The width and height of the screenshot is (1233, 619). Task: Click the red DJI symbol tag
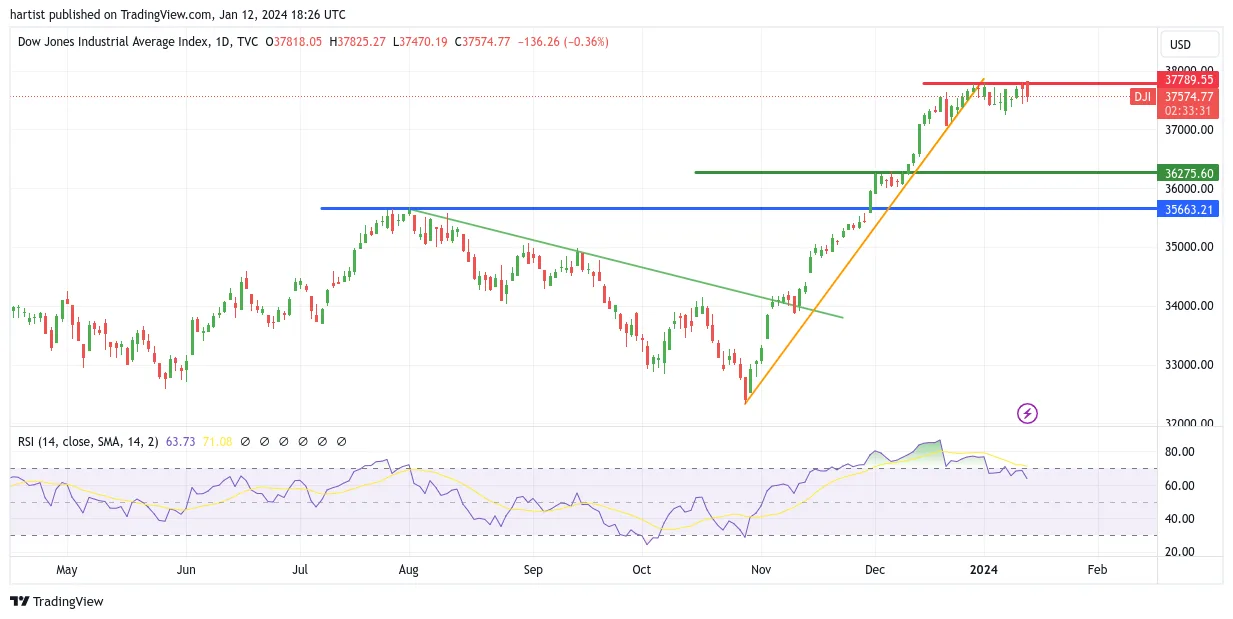(x=1142, y=97)
